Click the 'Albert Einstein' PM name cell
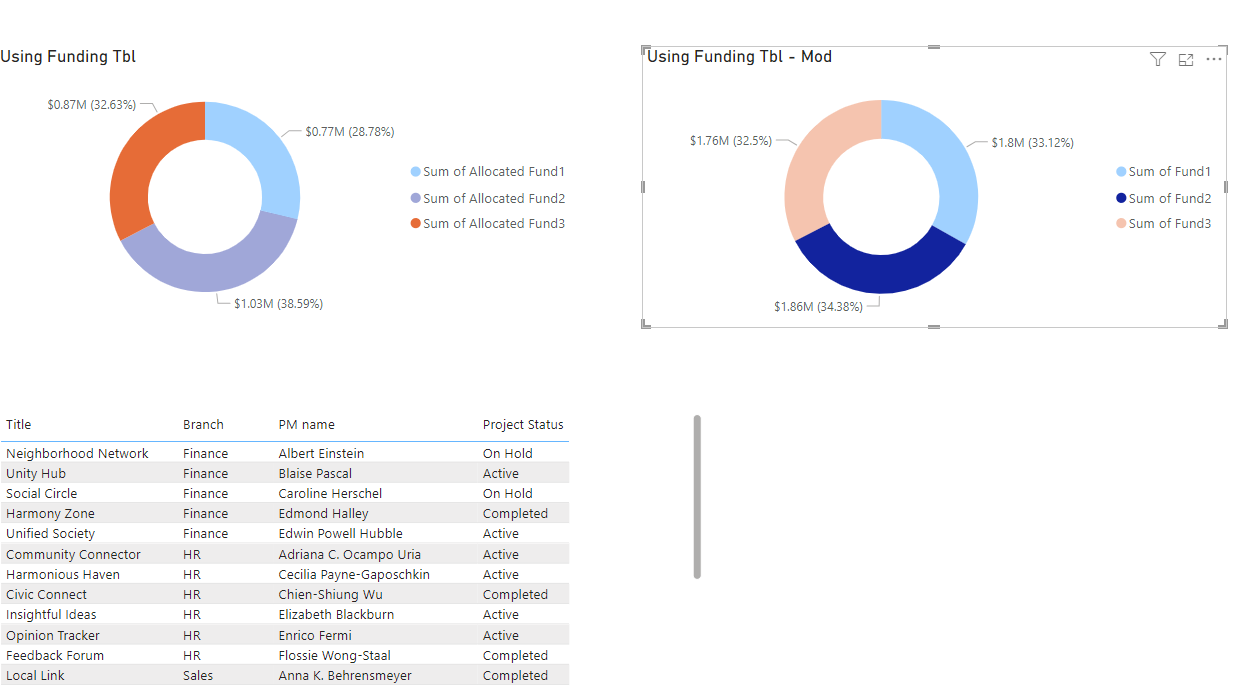 (322, 454)
